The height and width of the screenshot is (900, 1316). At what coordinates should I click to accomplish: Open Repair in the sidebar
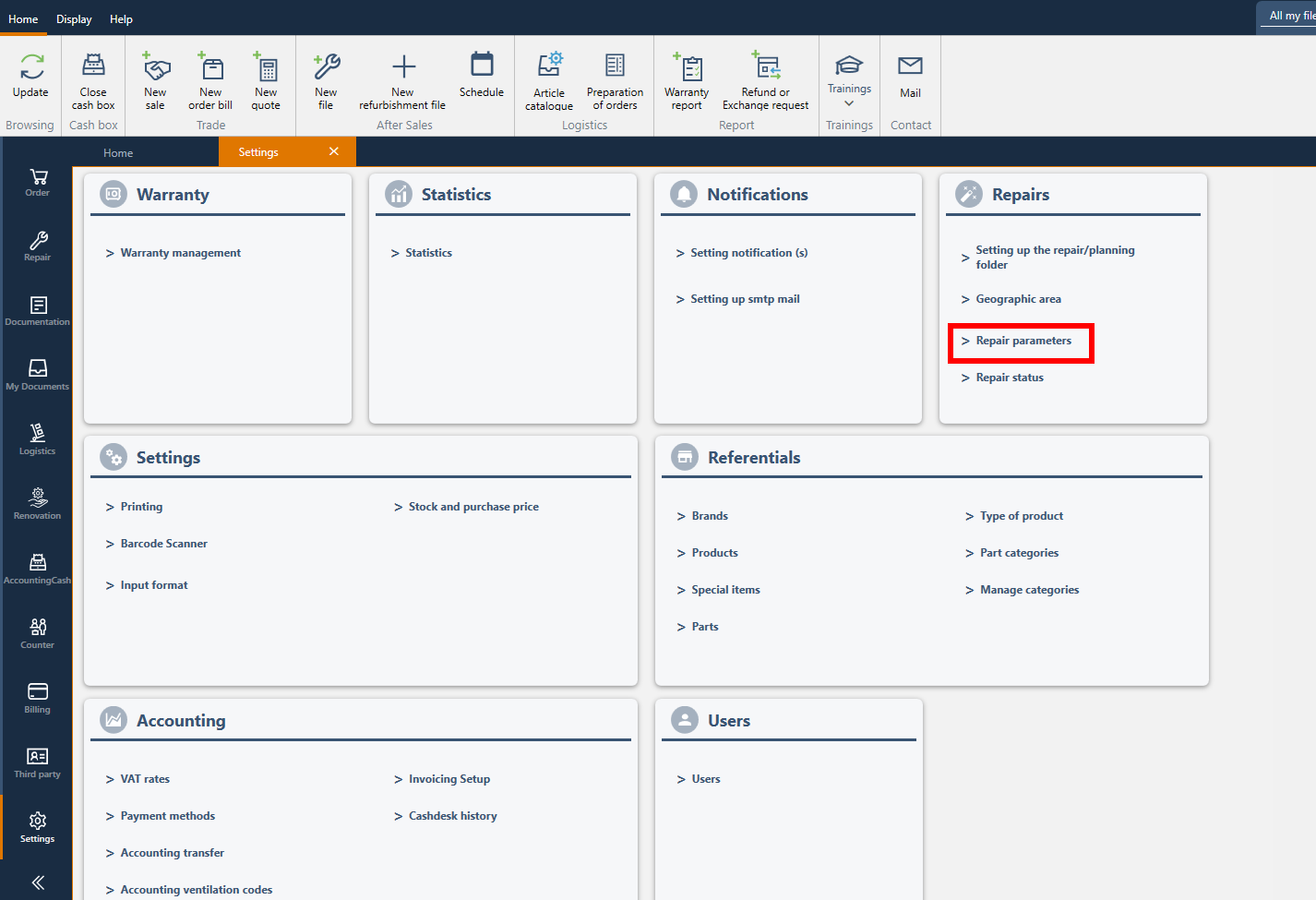pos(38,246)
